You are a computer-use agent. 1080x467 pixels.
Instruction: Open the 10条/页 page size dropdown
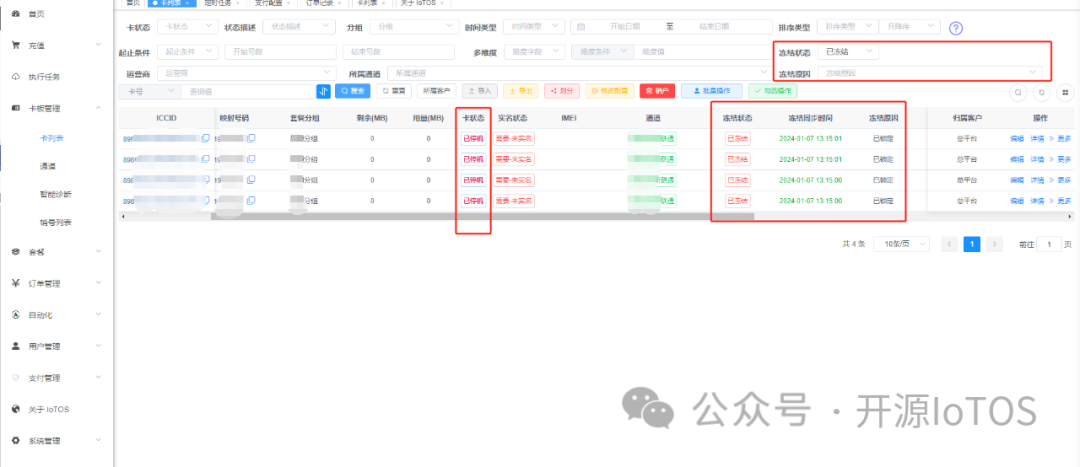click(x=901, y=244)
